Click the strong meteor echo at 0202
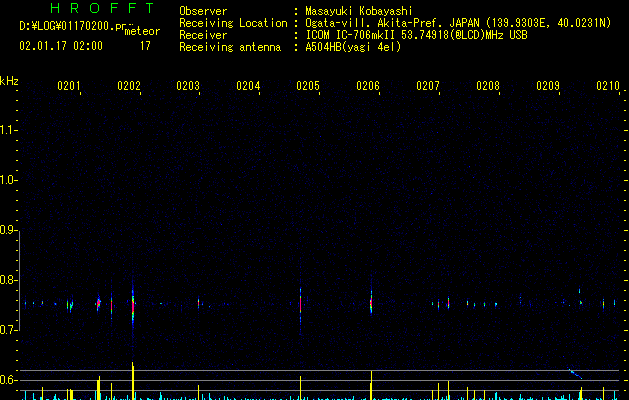629x400 pixels. pyautogui.click(x=133, y=305)
